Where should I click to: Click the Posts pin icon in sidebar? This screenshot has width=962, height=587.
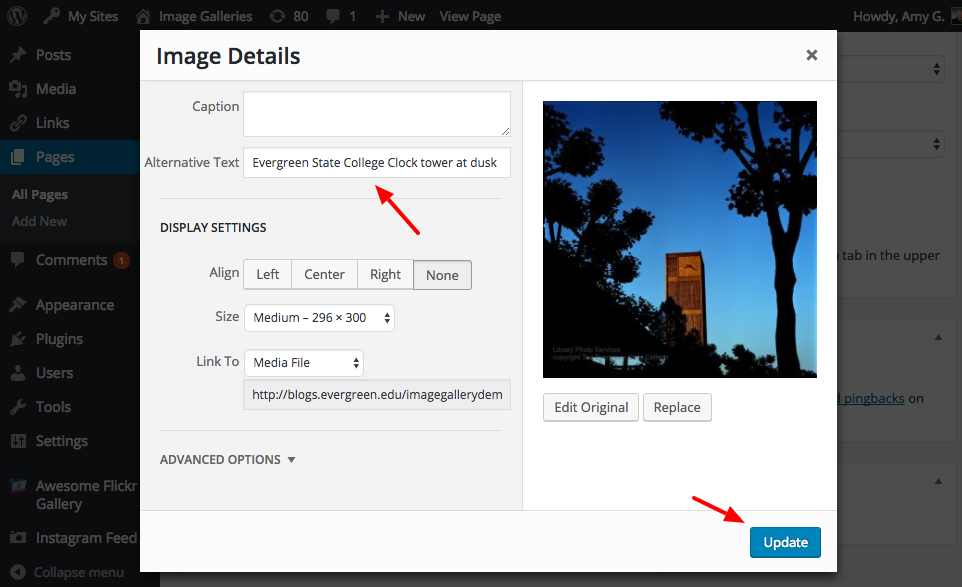(x=18, y=55)
